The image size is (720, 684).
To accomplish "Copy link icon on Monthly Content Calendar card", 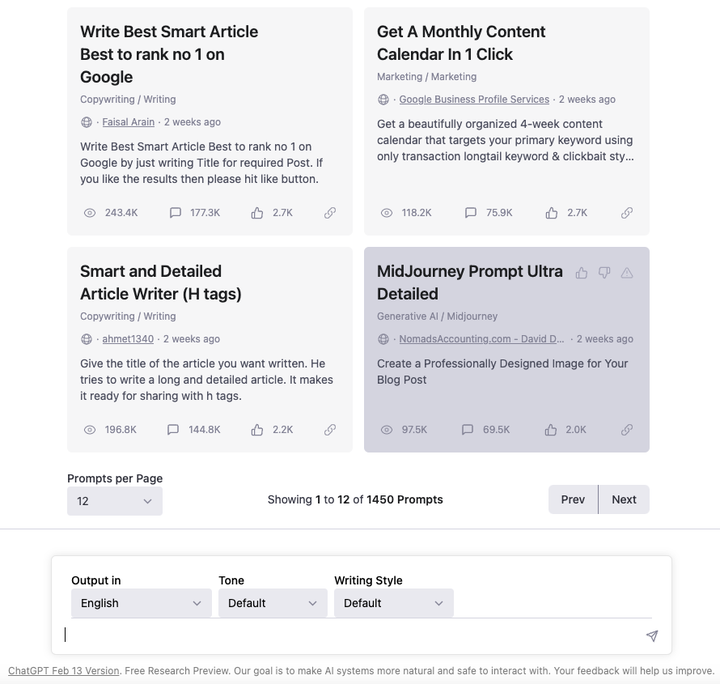I will click(x=627, y=213).
